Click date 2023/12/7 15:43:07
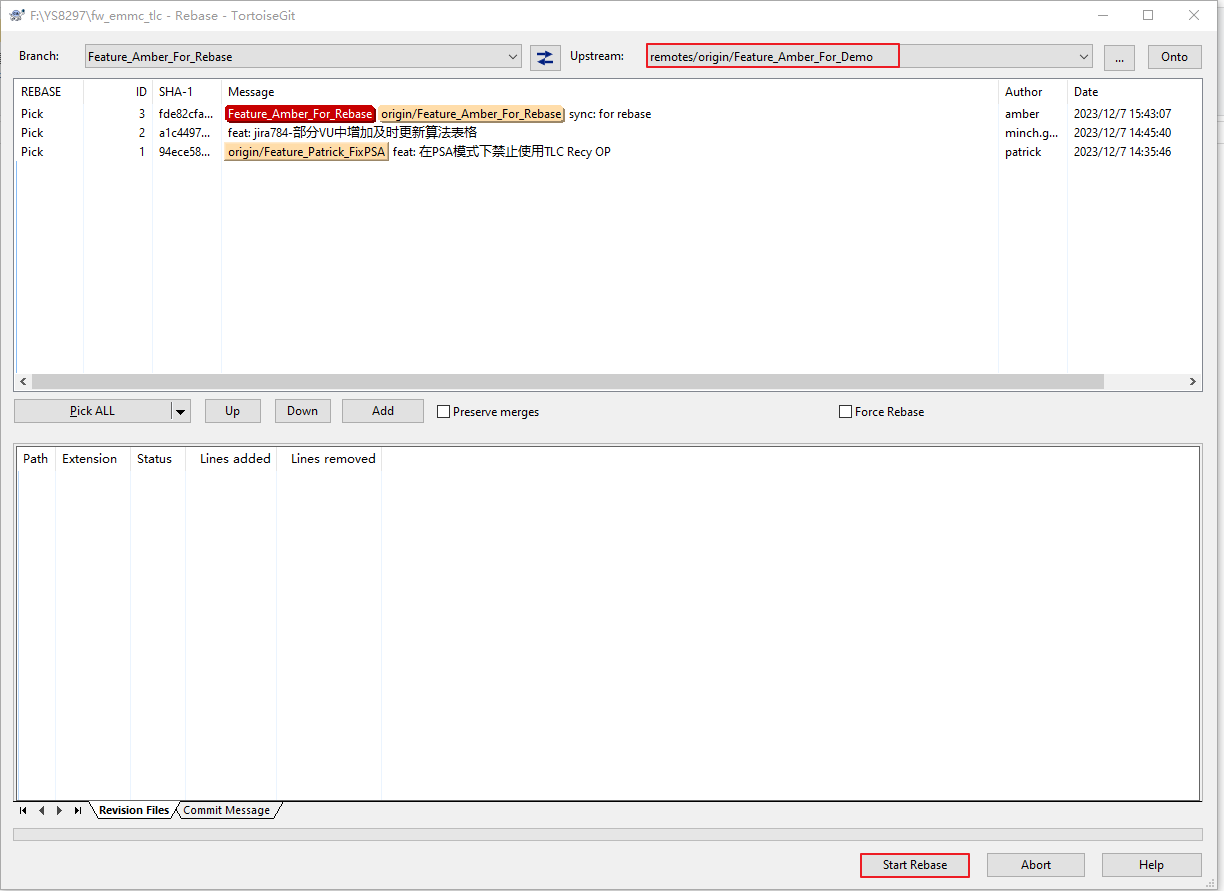This screenshot has width=1224, height=891. click(x=1122, y=114)
